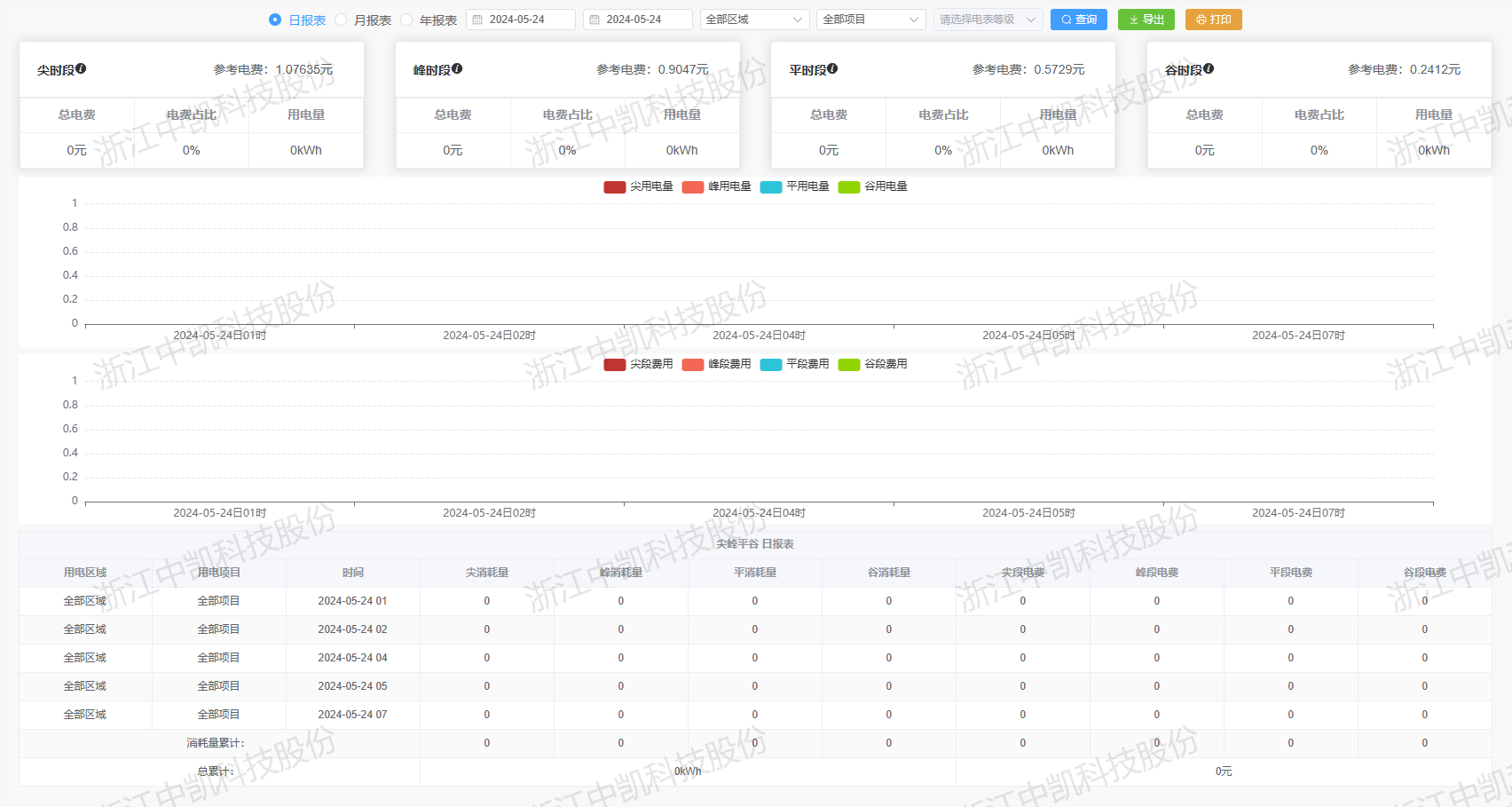The image size is (1512, 807).
Task: Expand the 请选择电表等级 selector
Action: (x=988, y=19)
